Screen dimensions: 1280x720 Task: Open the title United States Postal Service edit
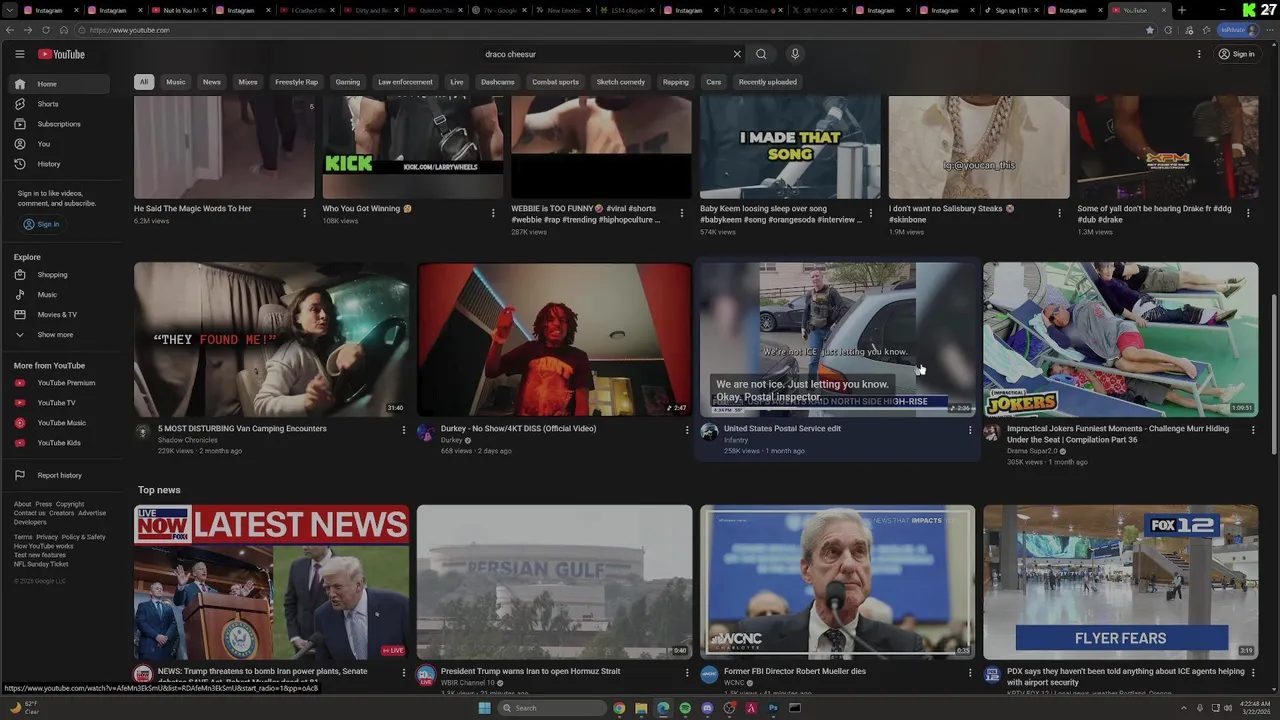[782, 429]
